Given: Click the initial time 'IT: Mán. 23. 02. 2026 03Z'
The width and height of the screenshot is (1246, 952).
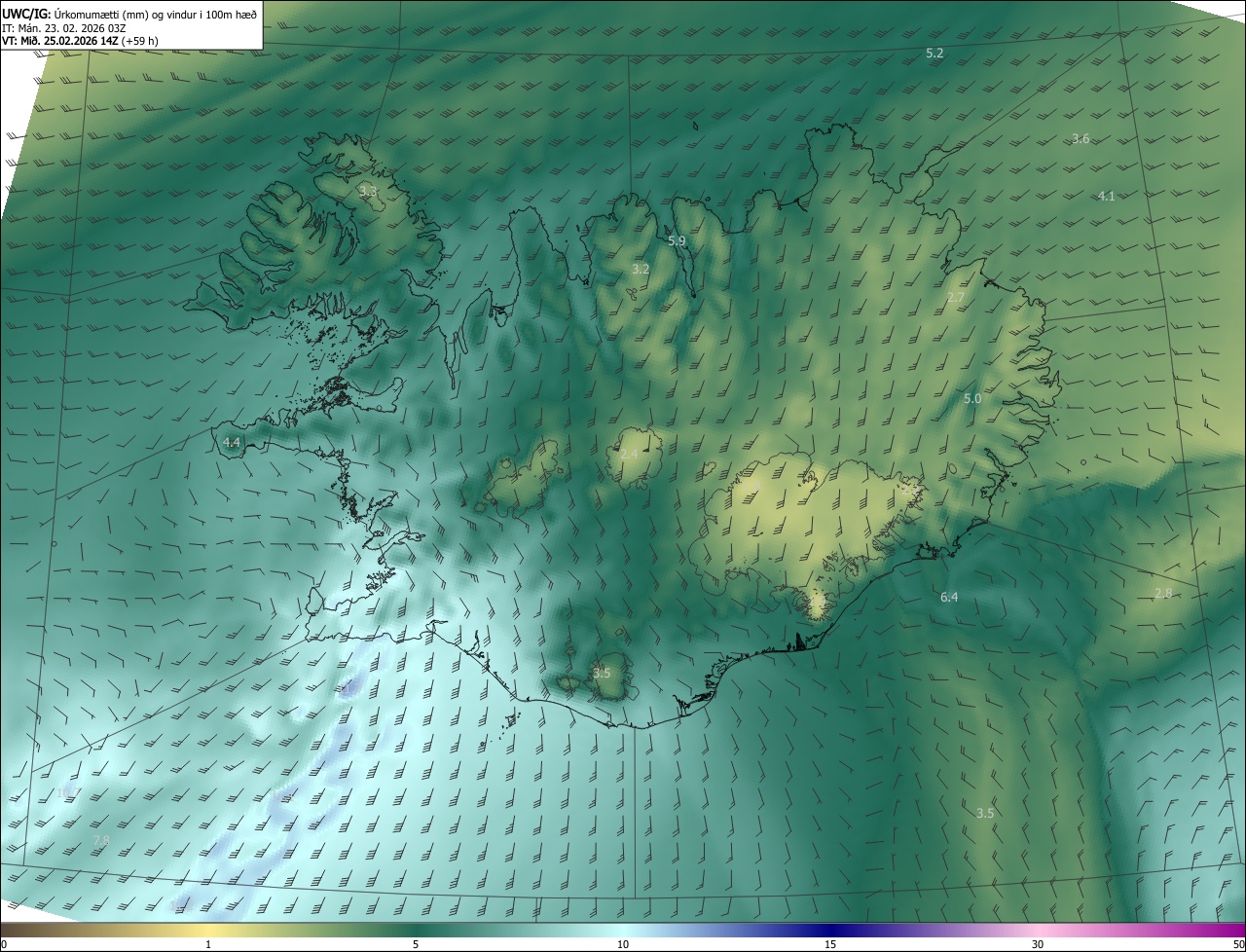Looking at the screenshot, I should (62, 28).
